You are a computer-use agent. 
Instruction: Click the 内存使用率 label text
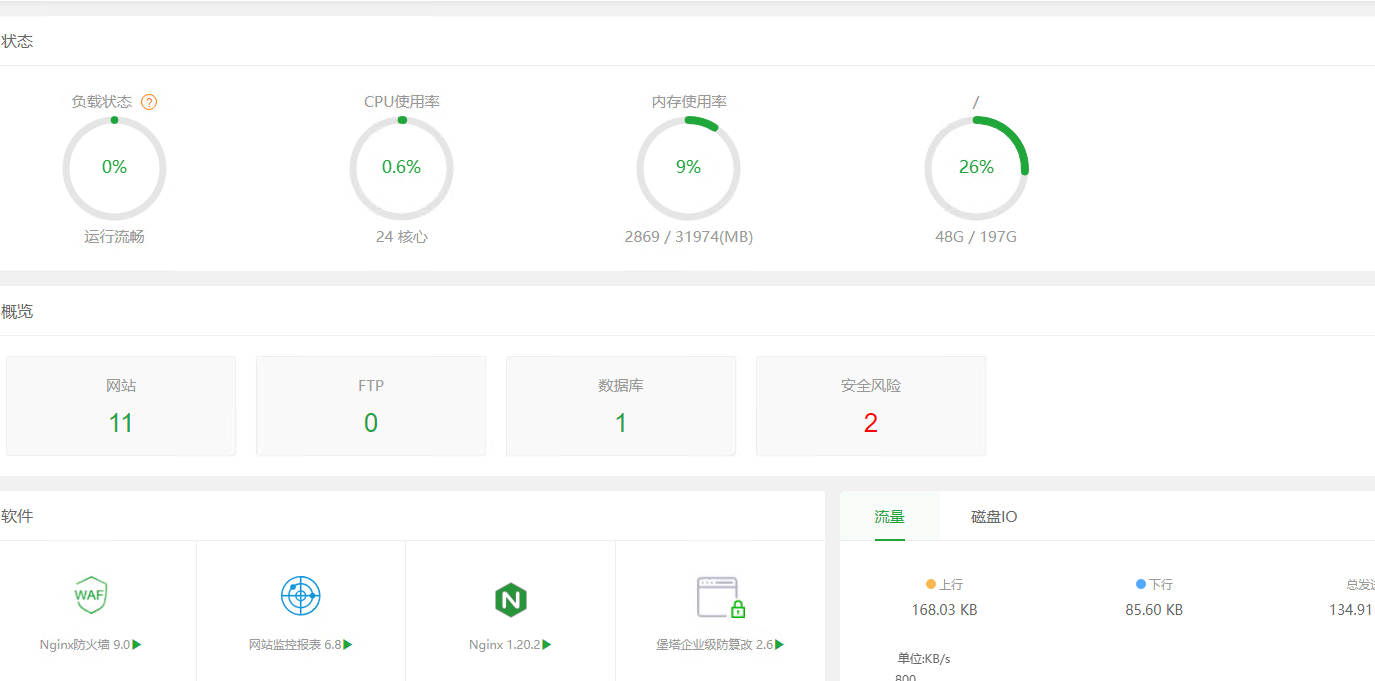[x=689, y=102]
